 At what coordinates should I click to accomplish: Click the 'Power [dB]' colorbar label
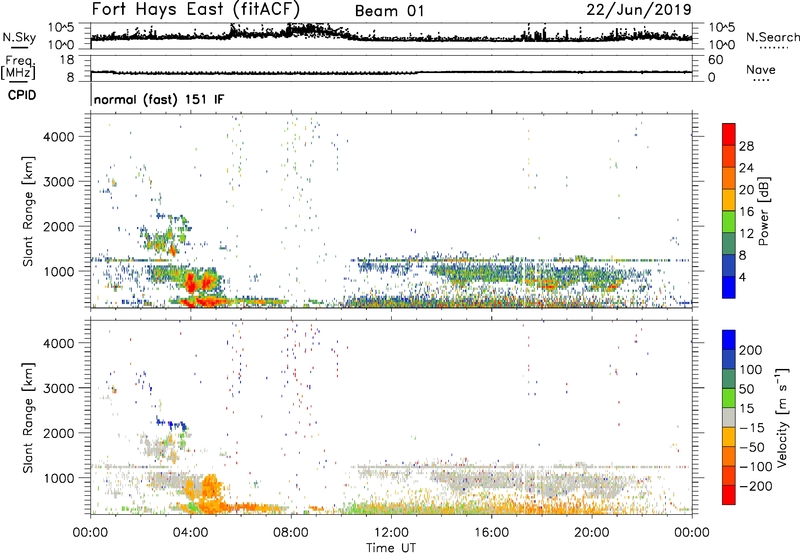click(763, 212)
